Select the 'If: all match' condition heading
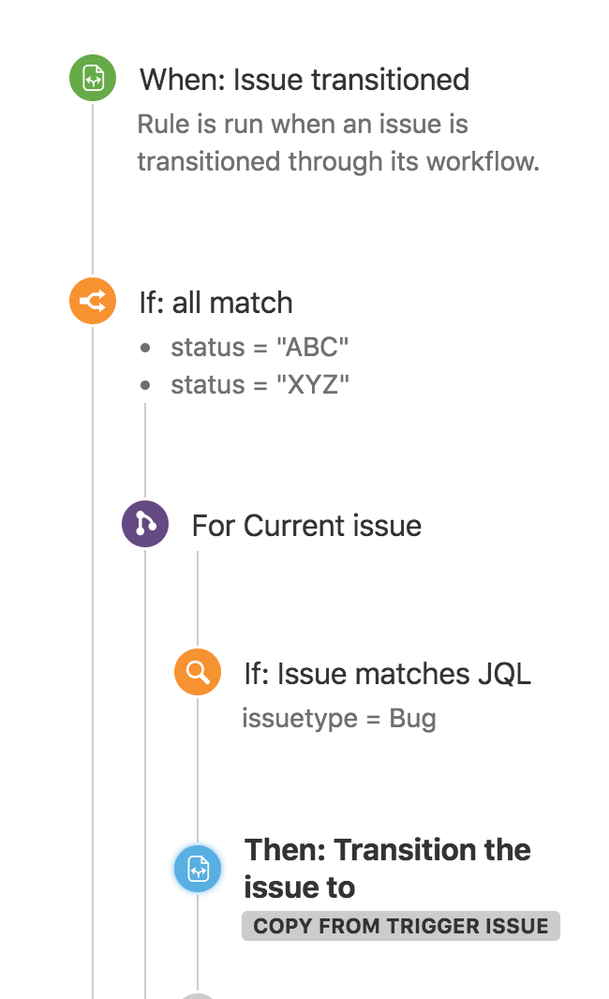 point(216,302)
